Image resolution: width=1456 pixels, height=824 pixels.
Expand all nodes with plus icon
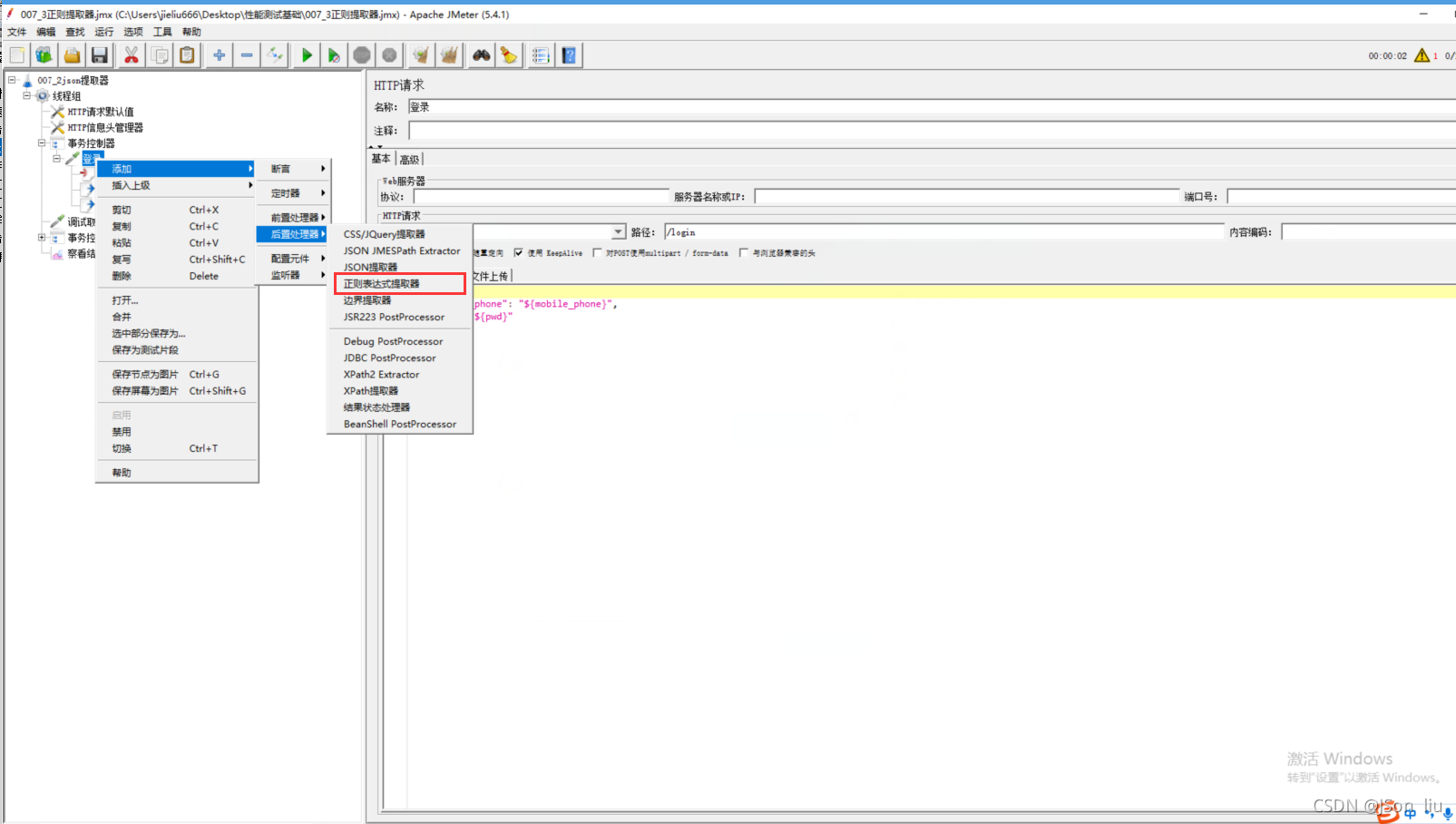click(219, 55)
